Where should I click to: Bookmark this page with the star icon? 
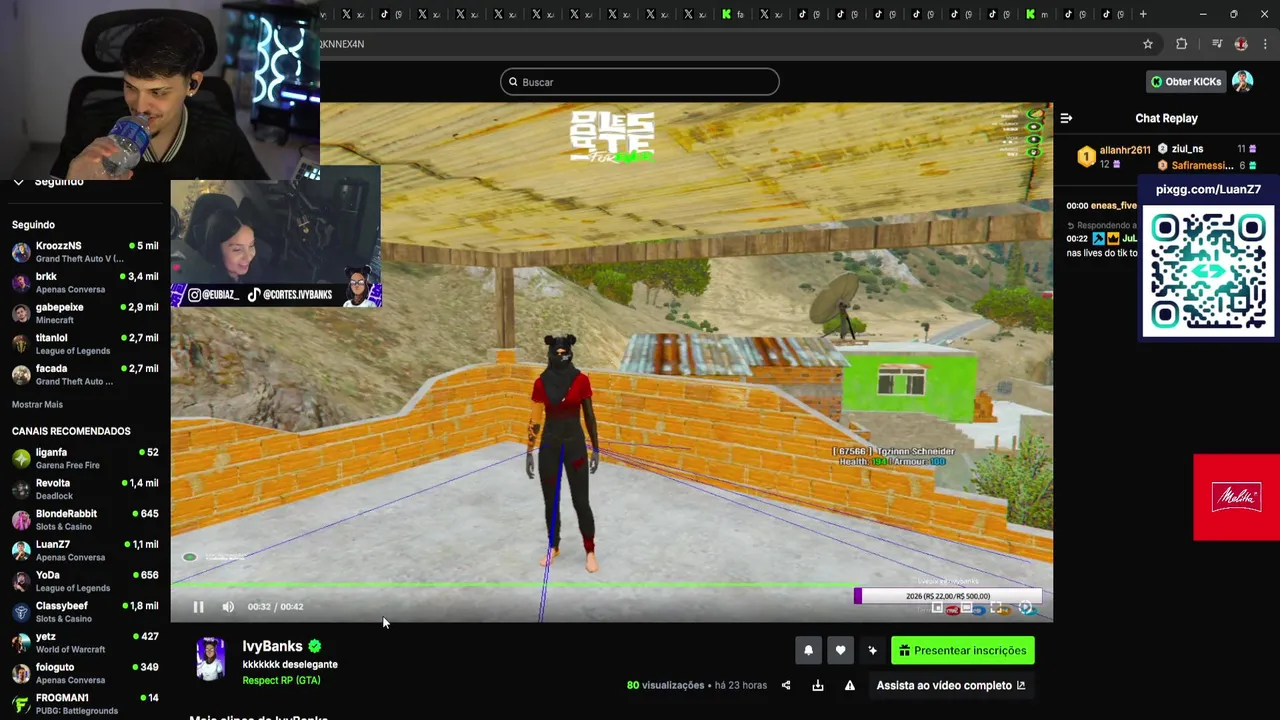(x=1148, y=44)
